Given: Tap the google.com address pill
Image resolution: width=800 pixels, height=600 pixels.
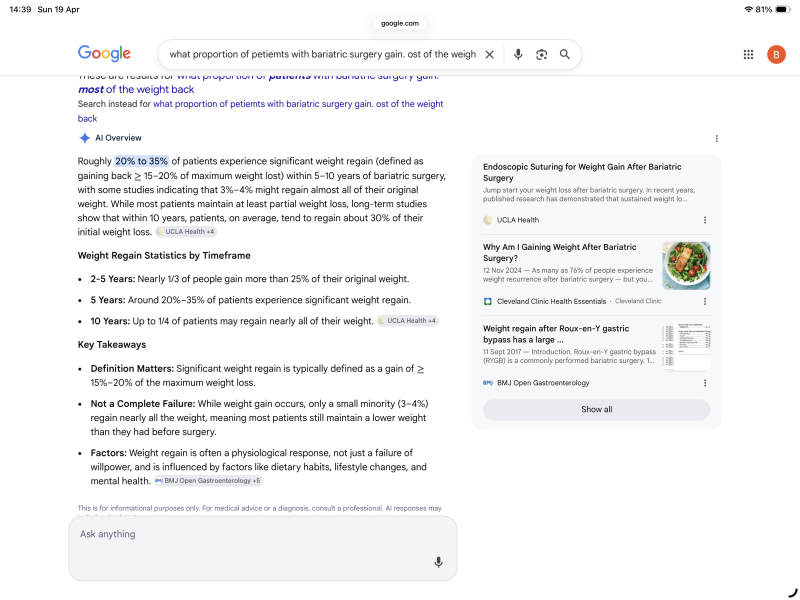Looking at the screenshot, I should click(399, 23).
